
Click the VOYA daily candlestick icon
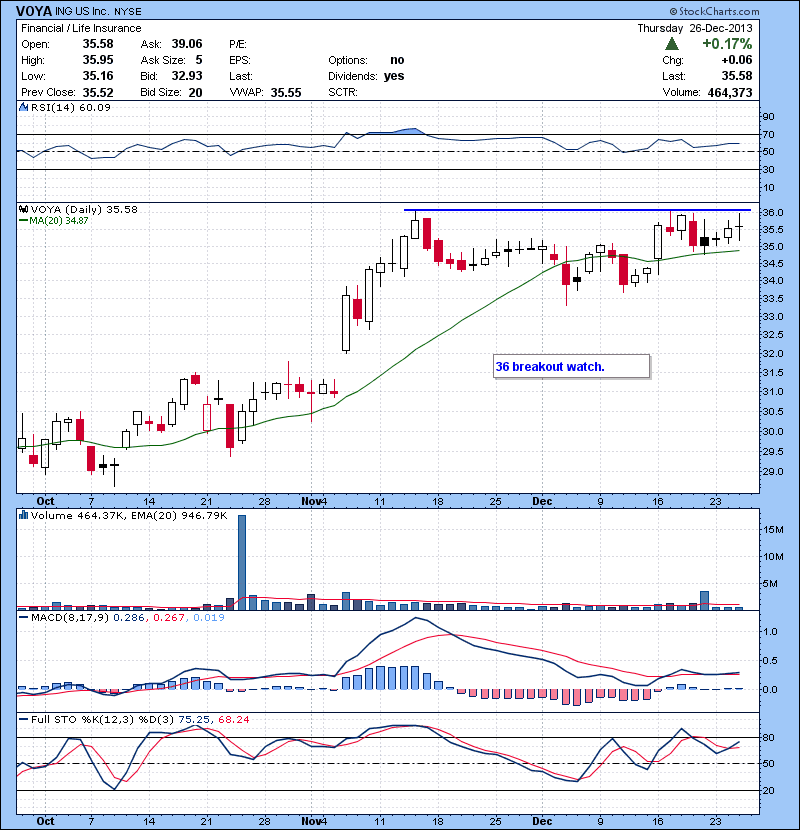coord(23,209)
